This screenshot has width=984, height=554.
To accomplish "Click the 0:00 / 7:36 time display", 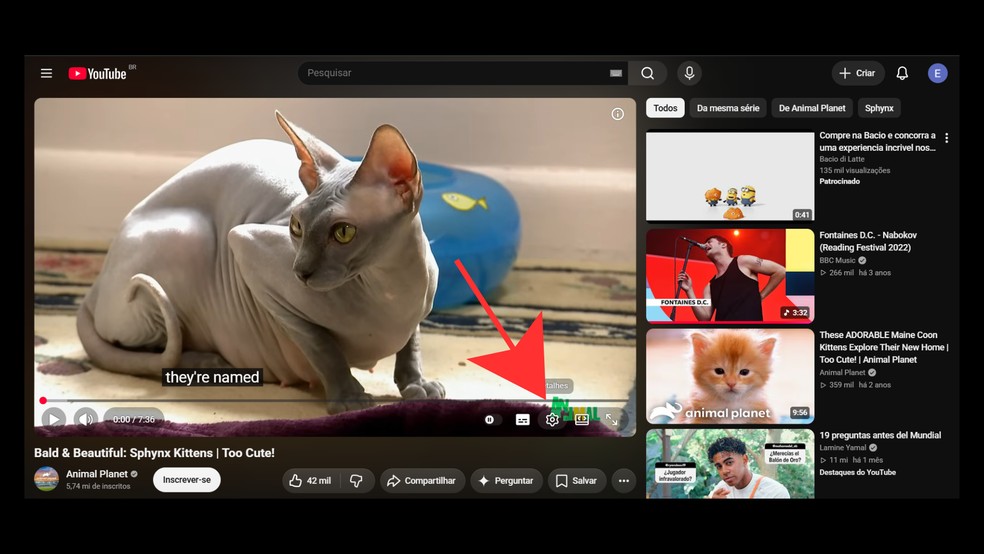I will [x=134, y=419].
